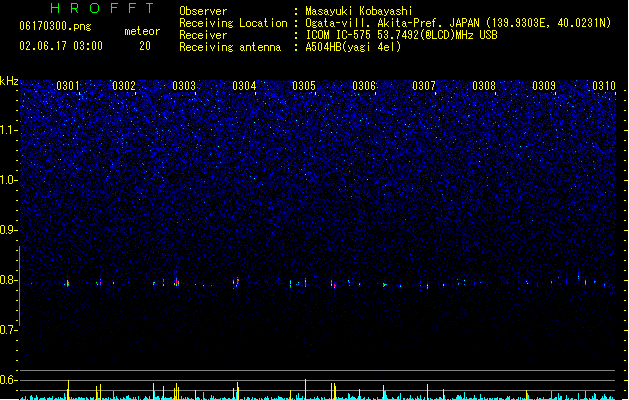Click the gray vertical frequency range bar

point(19,286)
